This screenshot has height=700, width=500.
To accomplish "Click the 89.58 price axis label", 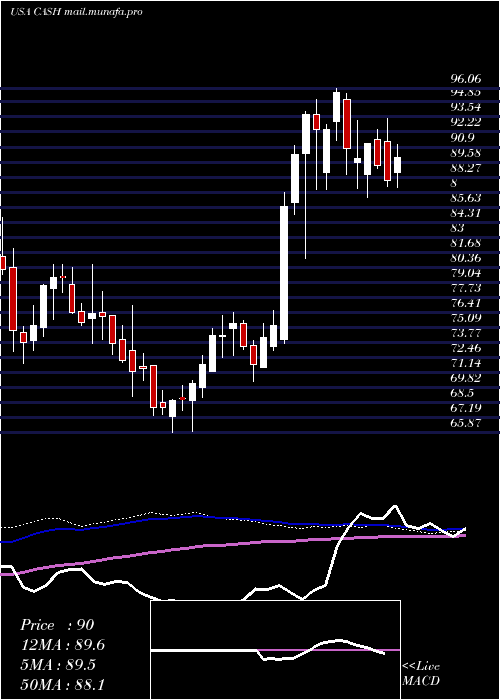I will pos(466,153).
